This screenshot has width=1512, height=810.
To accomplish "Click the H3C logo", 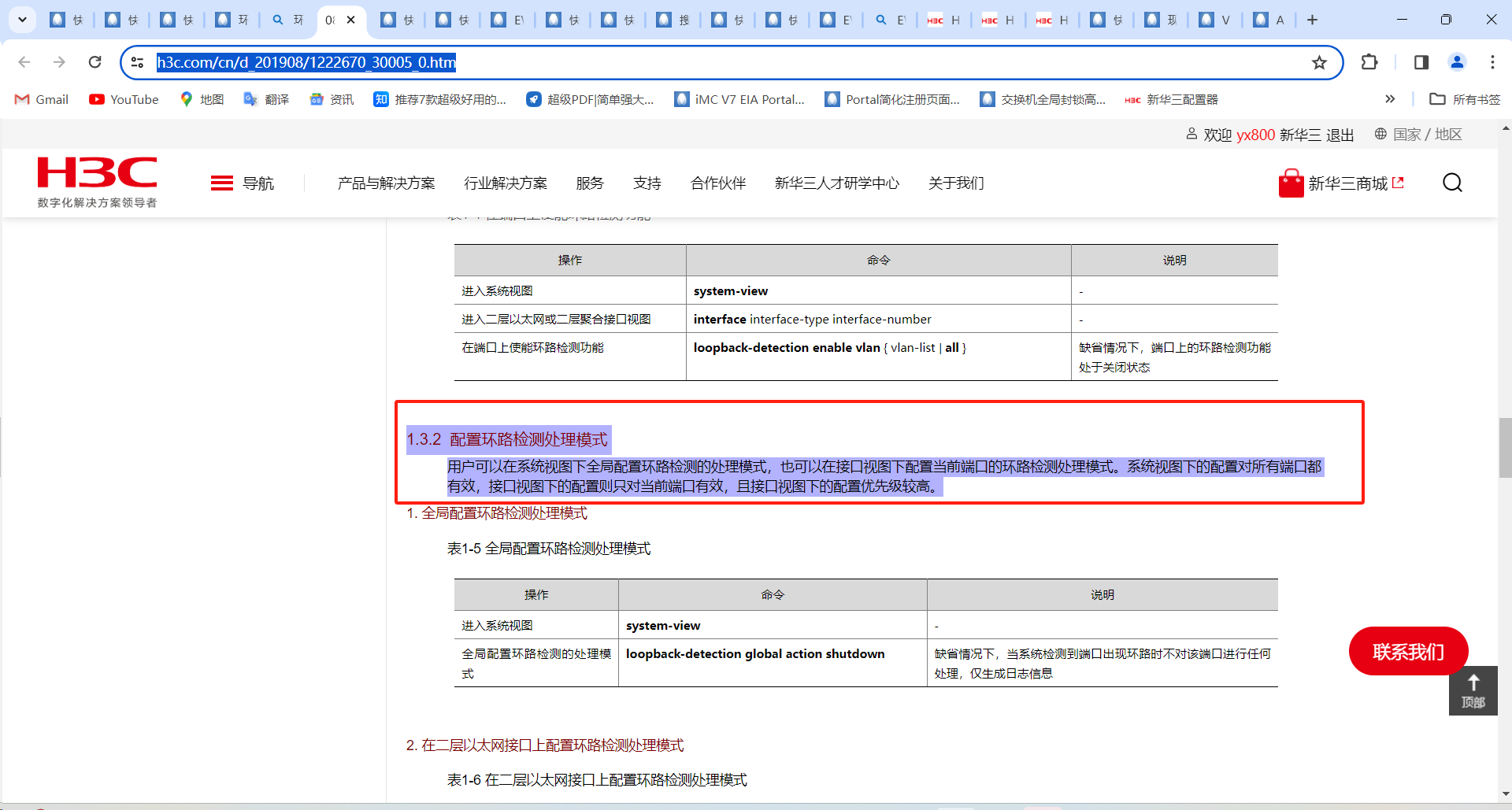I will (97, 182).
